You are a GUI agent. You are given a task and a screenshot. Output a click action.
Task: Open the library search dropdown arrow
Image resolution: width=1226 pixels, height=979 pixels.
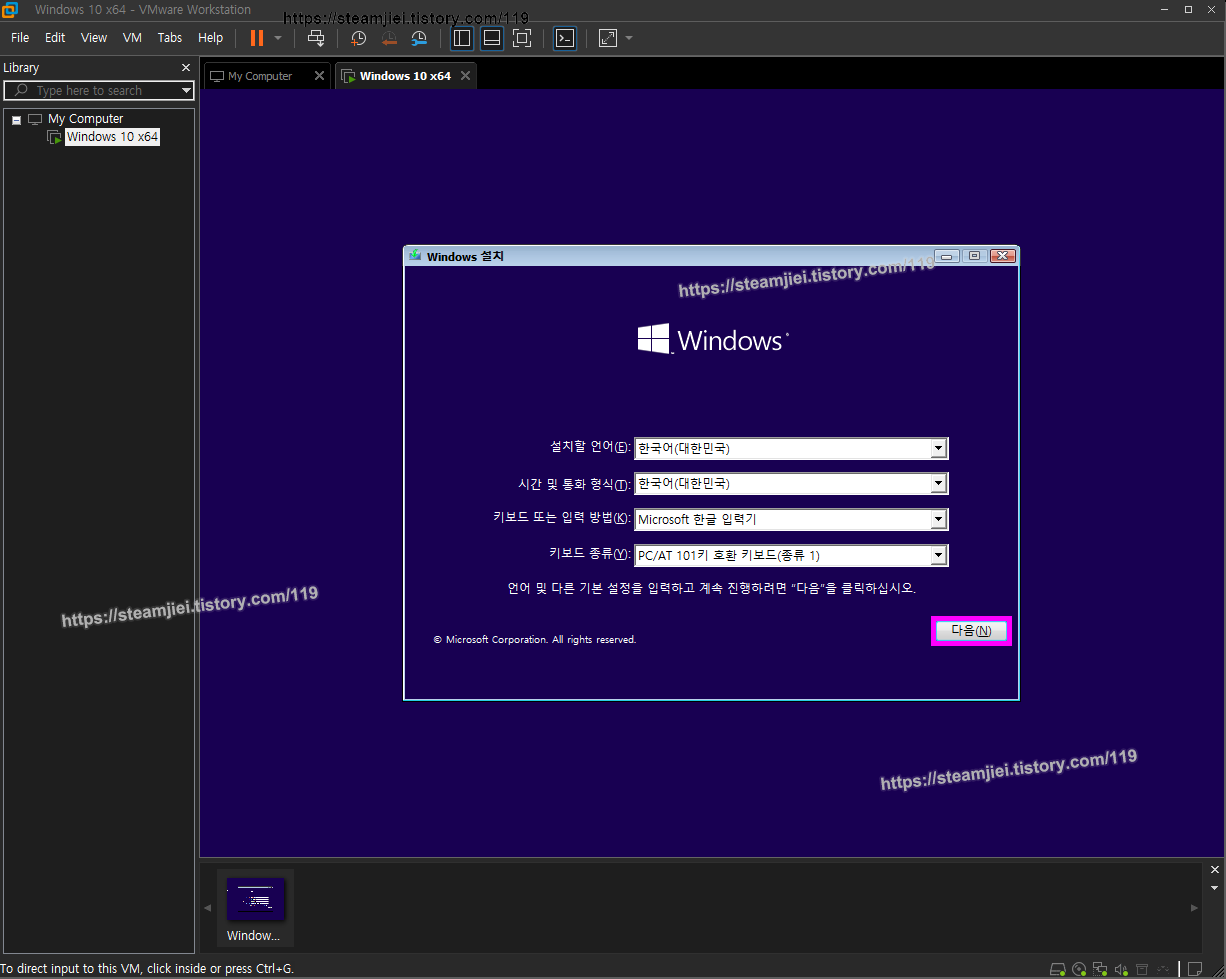point(186,90)
